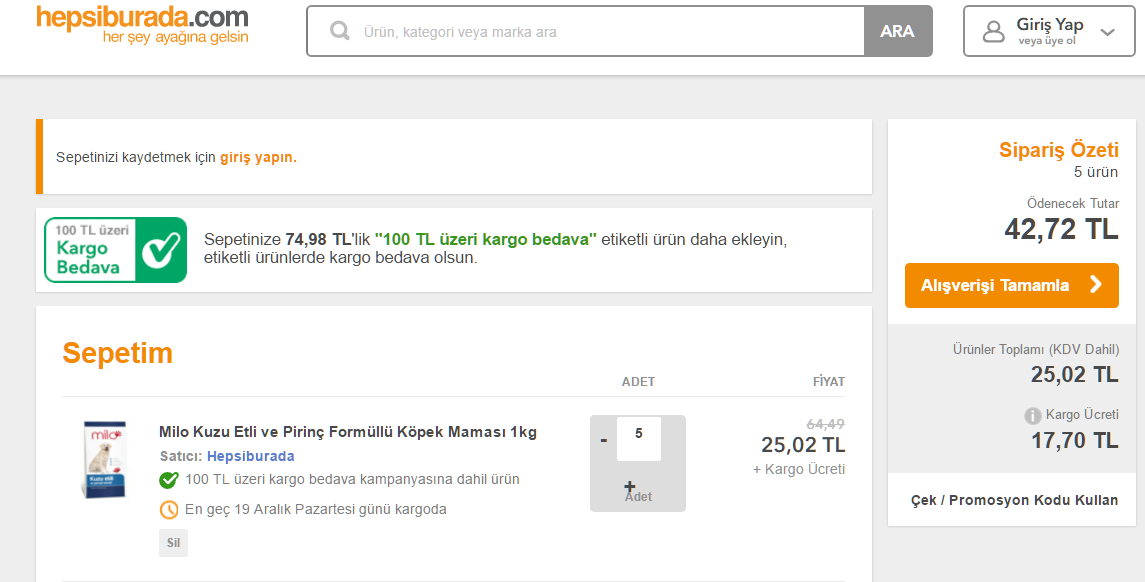Click the Alışverişi Tamamla checkout button
The image size is (1145, 582).
tap(1011, 286)
